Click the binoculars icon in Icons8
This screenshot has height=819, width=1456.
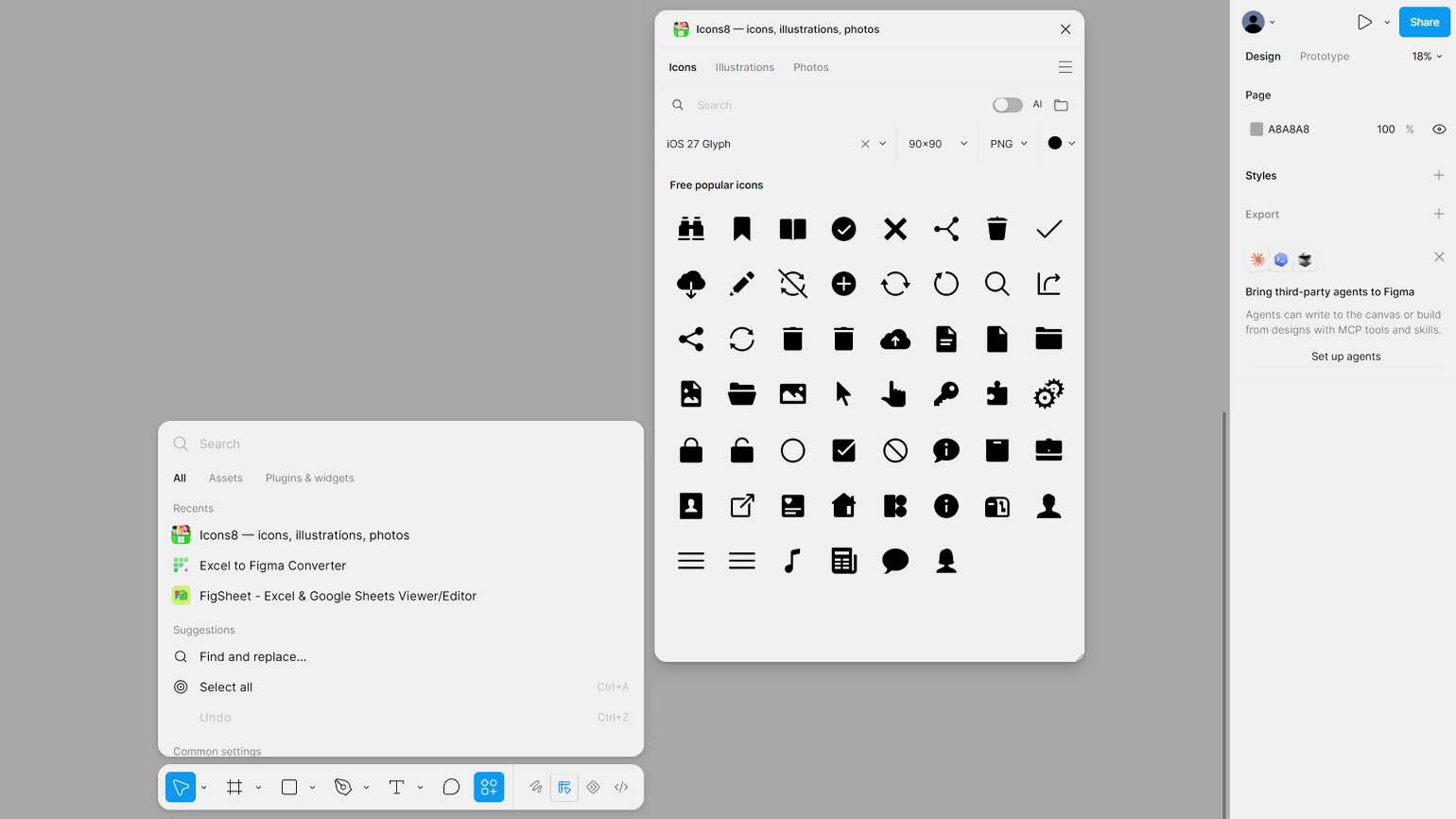(691, 229)
